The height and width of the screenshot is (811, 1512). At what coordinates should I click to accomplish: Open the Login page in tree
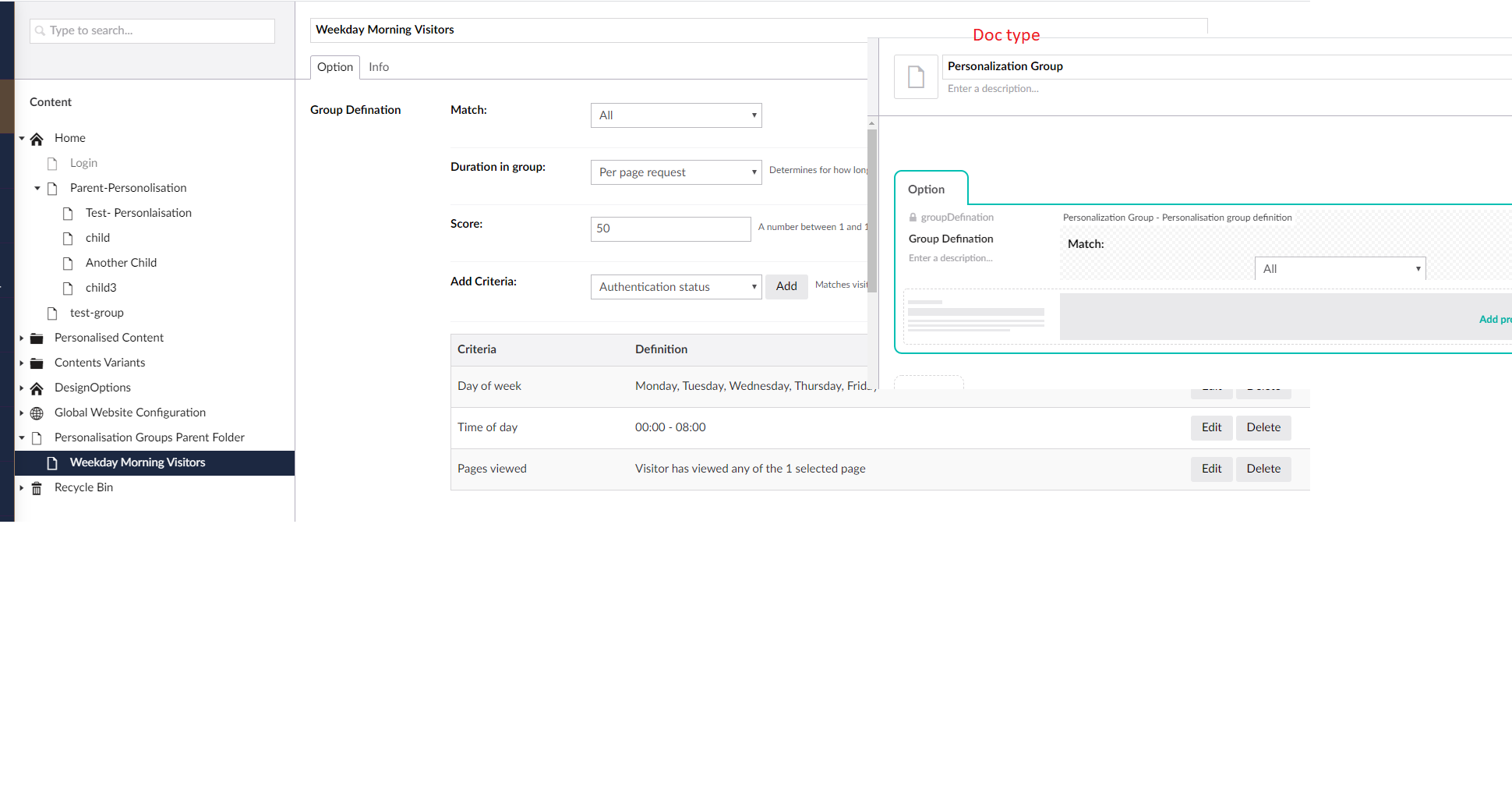click(x=83, y=163)
